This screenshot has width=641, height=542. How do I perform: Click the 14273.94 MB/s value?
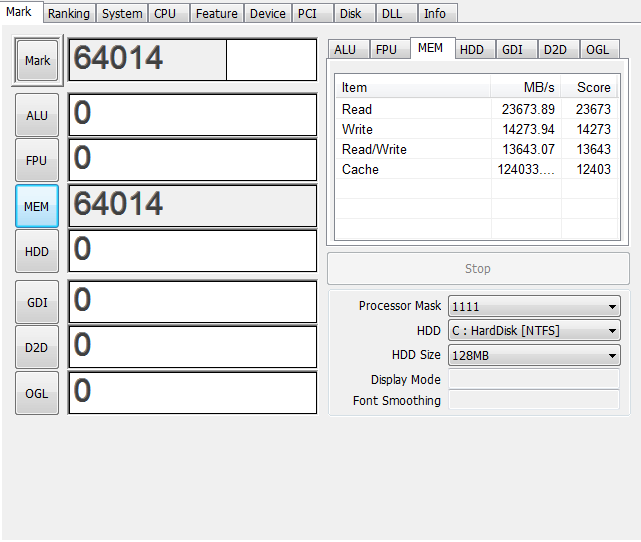(x=528, y=129)
